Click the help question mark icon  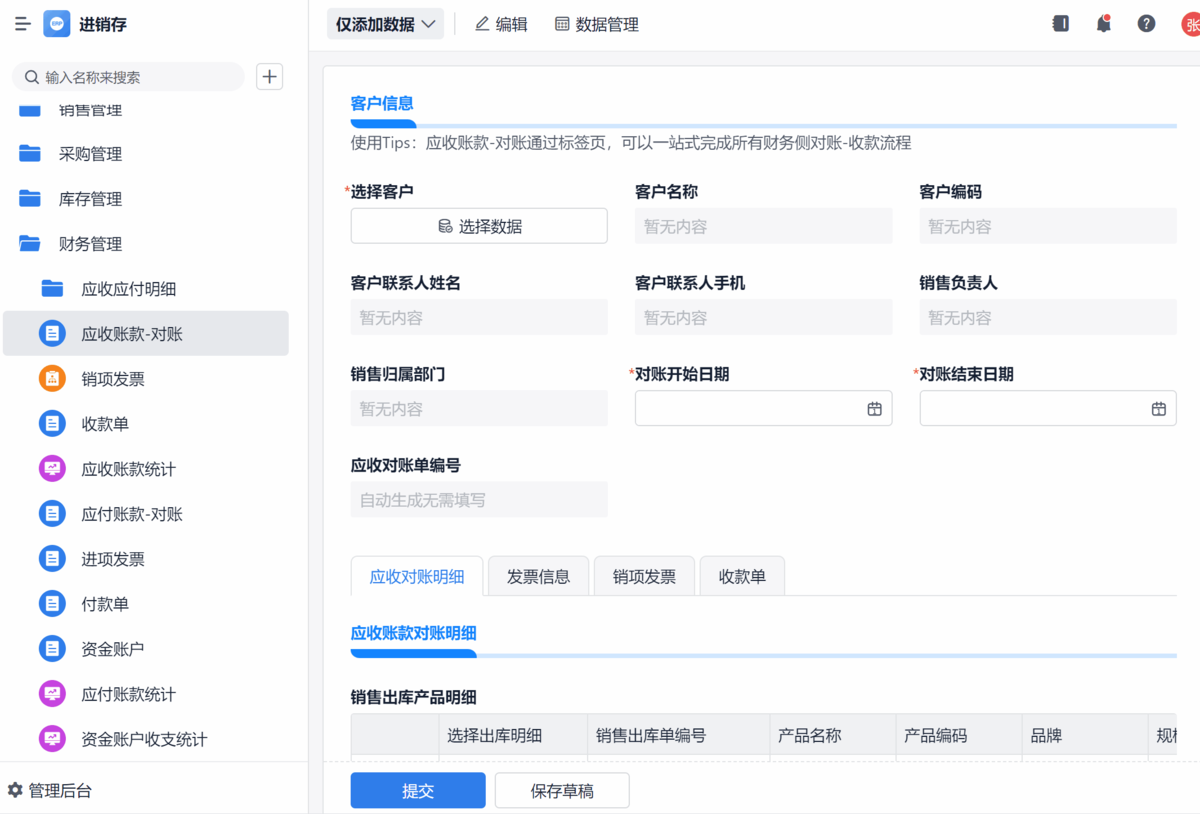(x=1146, y=24)
